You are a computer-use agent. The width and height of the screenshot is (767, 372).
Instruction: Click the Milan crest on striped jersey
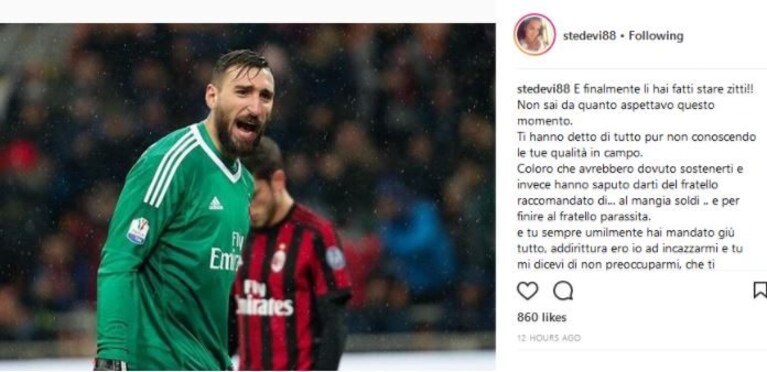click(279, 257)
